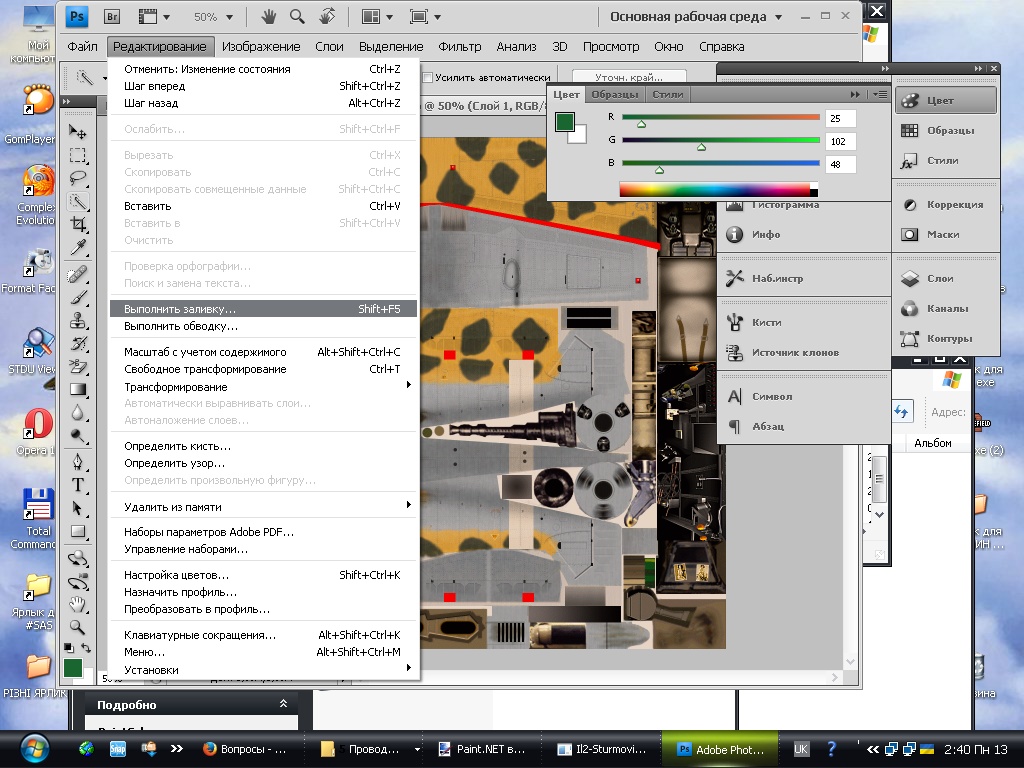Viewport: 1024px width, 768px height.
Task: Click the G channel value field
Action: (x=841, y=142)
